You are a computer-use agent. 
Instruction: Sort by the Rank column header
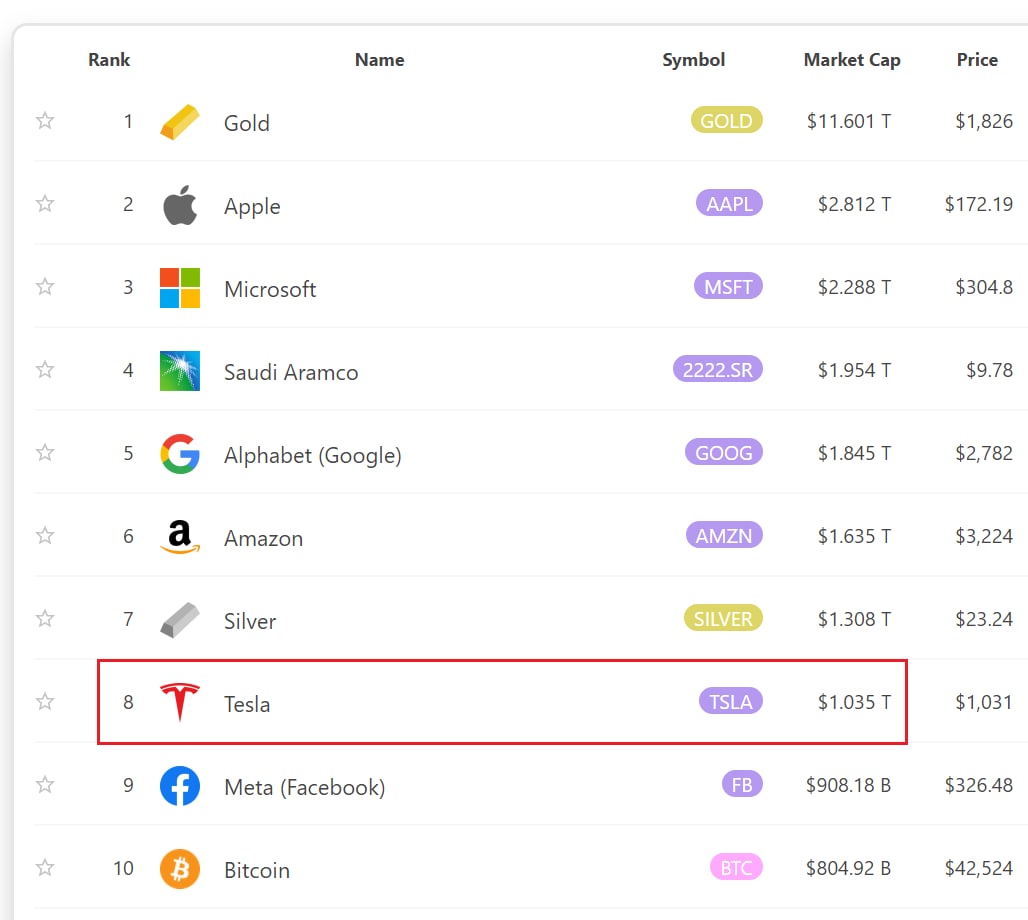pos(109,60)
